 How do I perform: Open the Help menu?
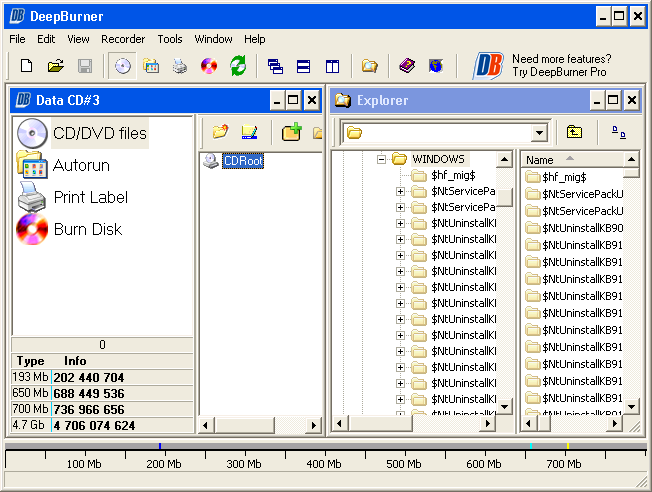pos(254,39)
